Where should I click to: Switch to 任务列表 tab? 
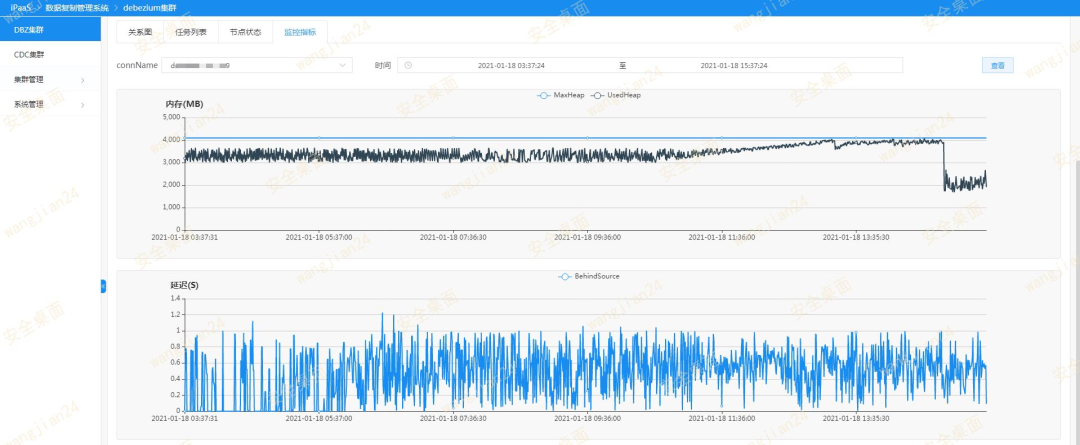click(x=191, y=32)
